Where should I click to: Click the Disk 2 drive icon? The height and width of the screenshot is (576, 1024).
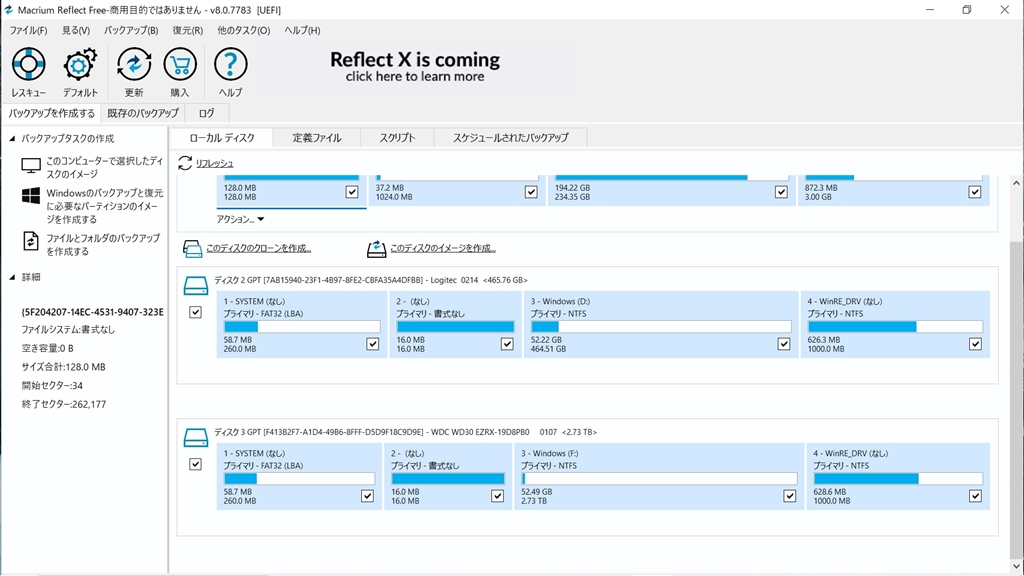195,286
